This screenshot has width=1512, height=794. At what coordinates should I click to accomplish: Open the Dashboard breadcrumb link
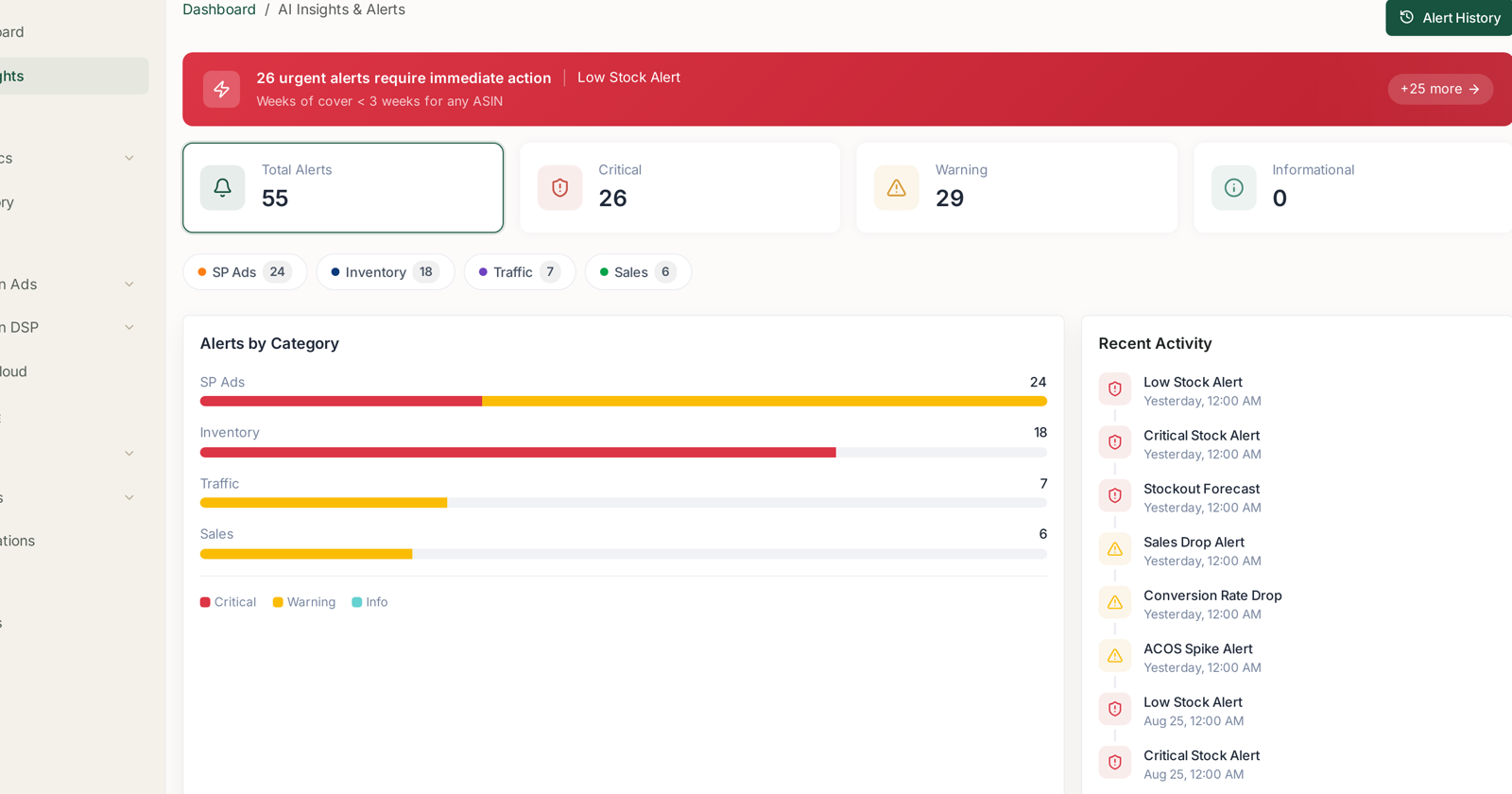pos(219,9)
